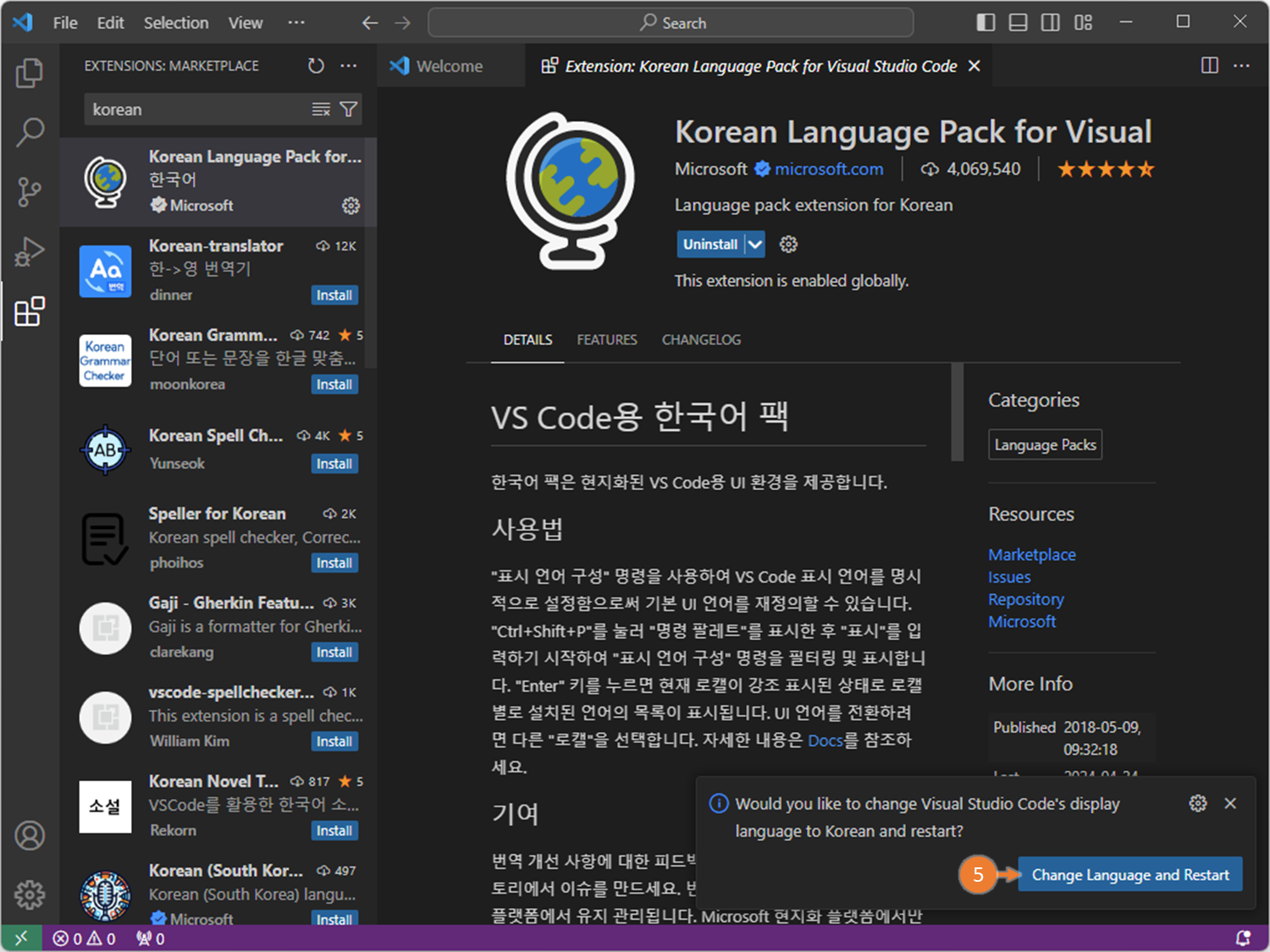
Task: Close the Korean Language Pack extension tab
Action: pos(975,66)
